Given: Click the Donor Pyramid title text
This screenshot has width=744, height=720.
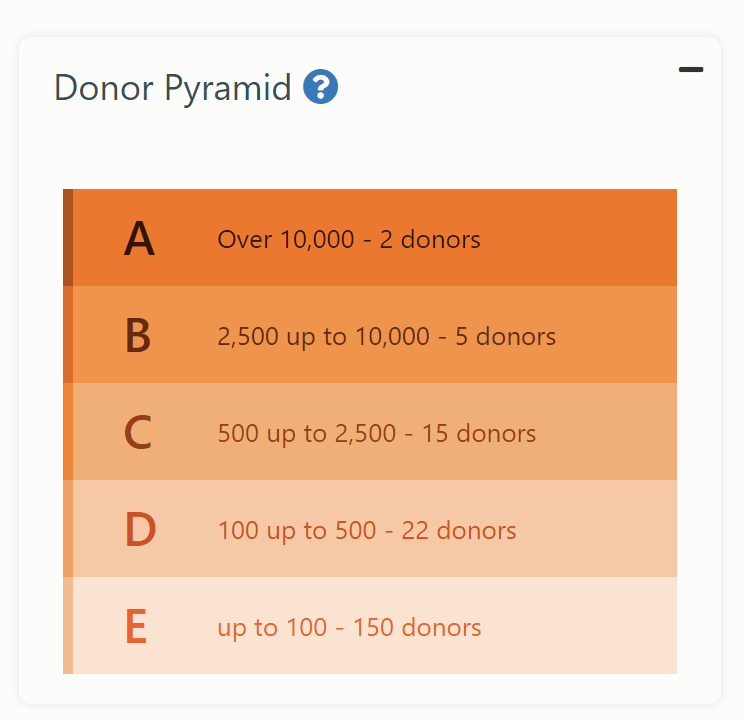Looking at the screenshot, I should [x=173, y=88].
